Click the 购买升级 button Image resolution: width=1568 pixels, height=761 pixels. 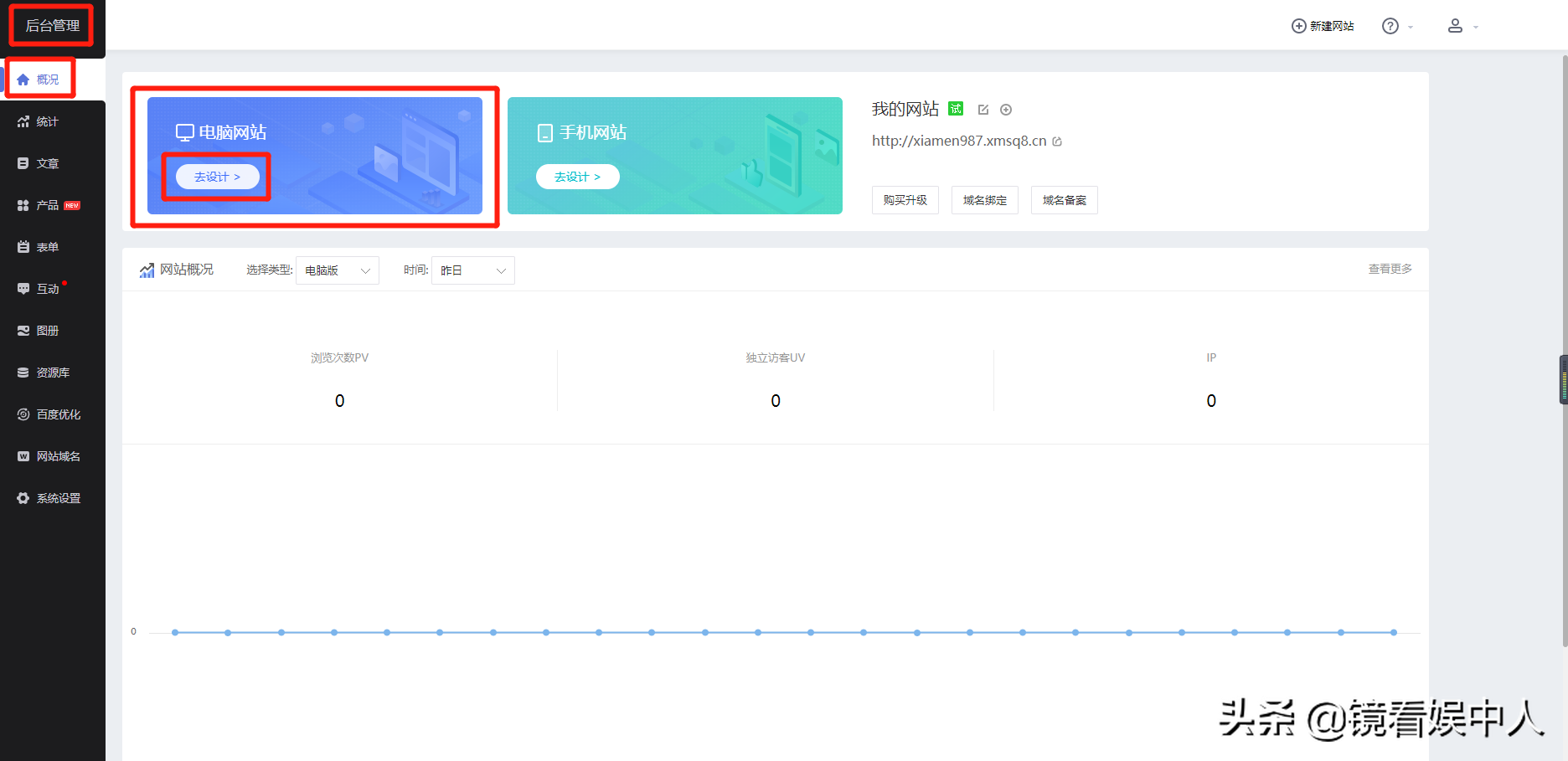pyautogui.click(x=905, y=200)
